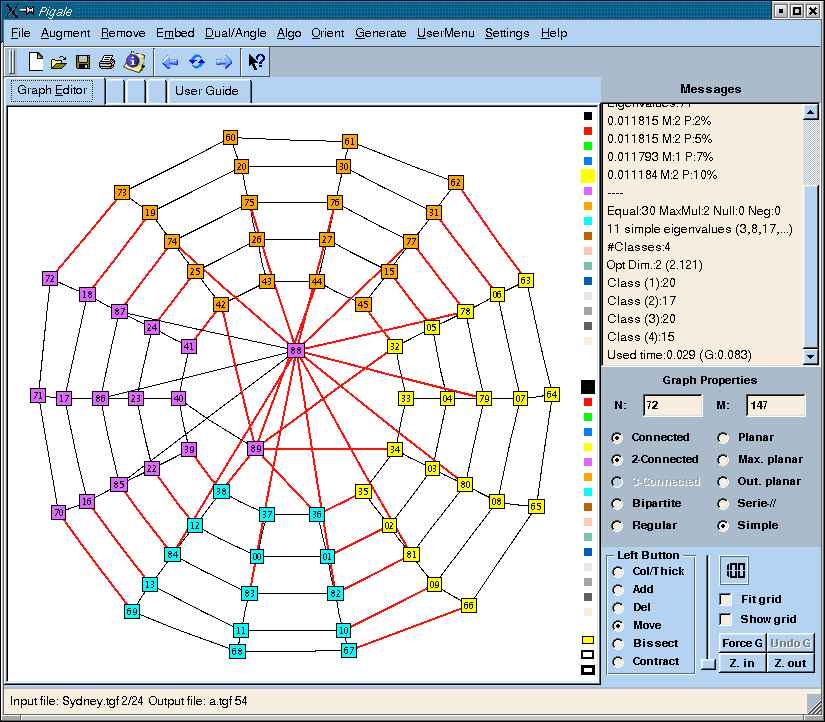This screenshot has height=722, width=825.
Task: Load previous graph with the left arrow
Action: point(170,62)
